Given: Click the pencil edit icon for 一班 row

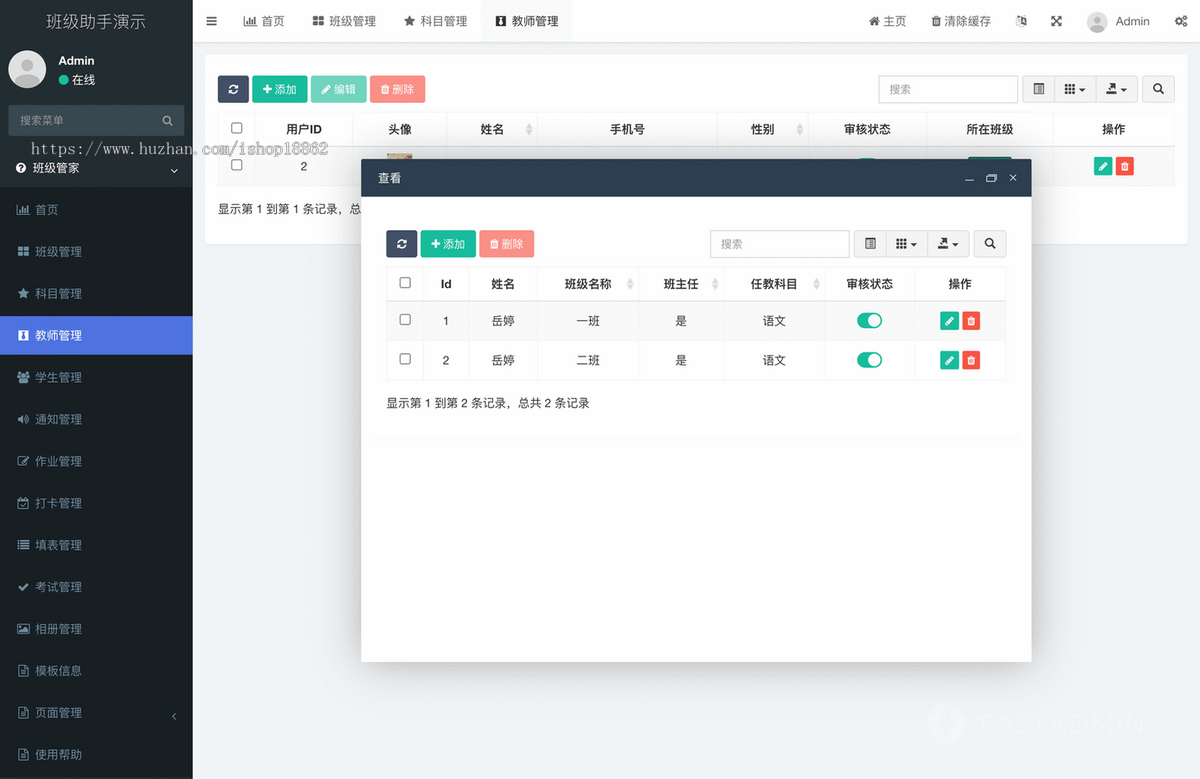Looking at the screenshot, I should (x=948, y=320).
